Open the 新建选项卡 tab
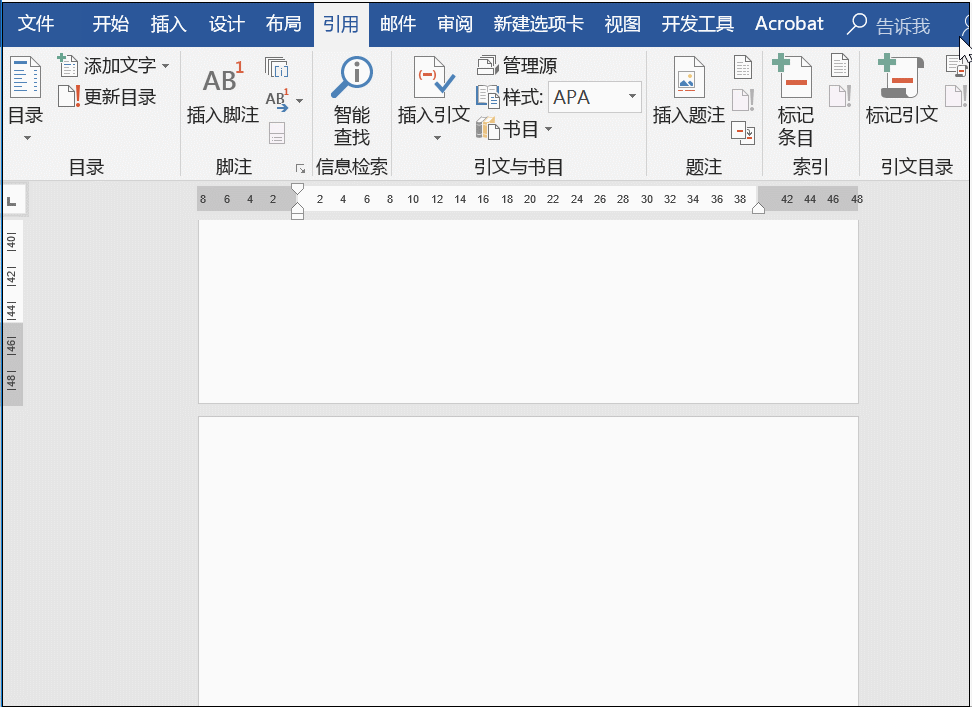Viewport: 972px width, 707px height. tap(539, 24)
